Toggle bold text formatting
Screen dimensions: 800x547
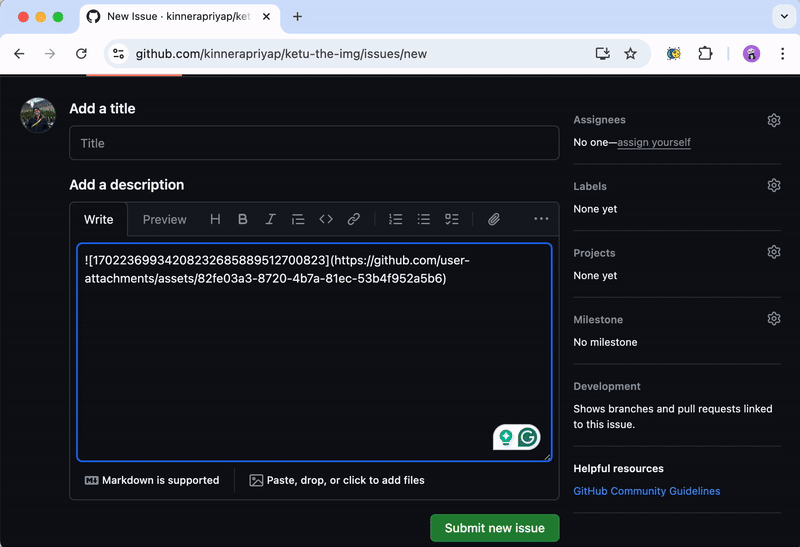point(243,219)
